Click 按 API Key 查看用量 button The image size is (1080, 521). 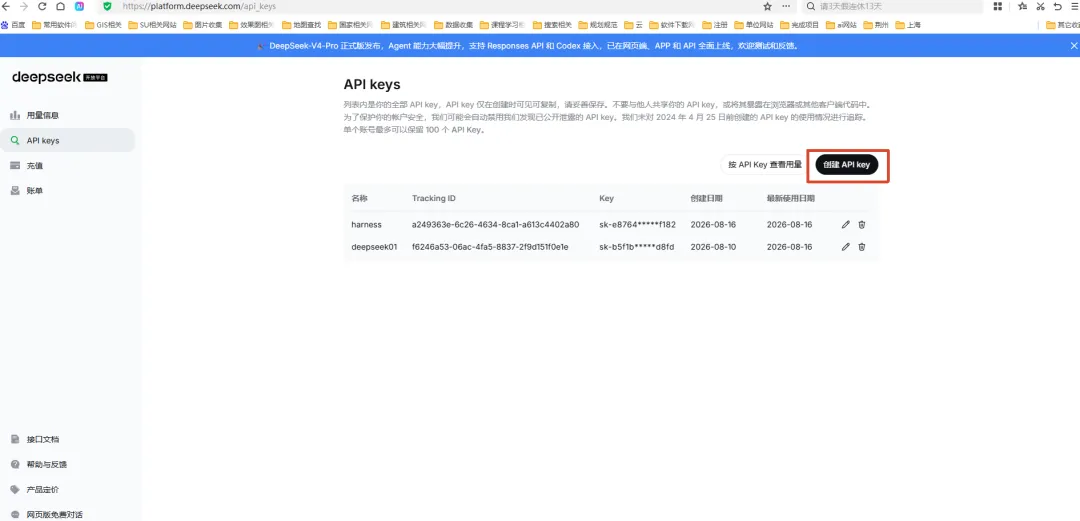coord(765,165)
